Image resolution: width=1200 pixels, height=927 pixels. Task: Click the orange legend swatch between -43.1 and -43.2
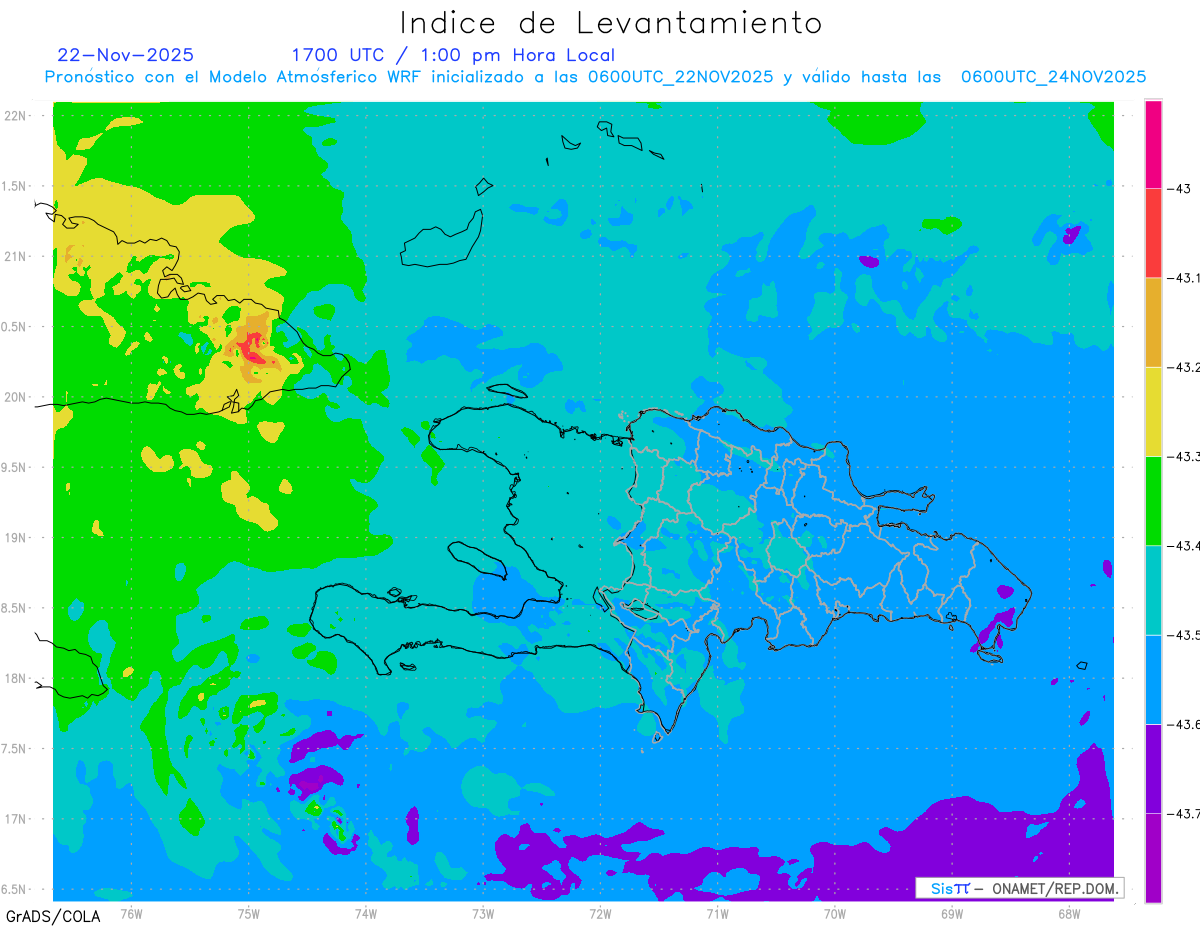1153,322
